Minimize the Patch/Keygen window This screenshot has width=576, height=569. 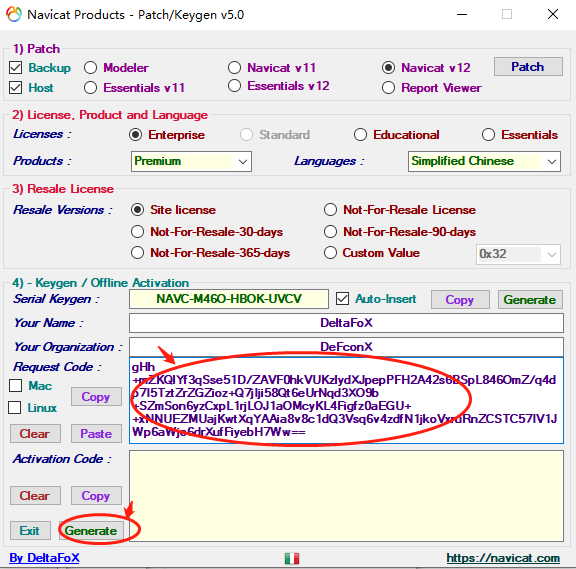462,15
